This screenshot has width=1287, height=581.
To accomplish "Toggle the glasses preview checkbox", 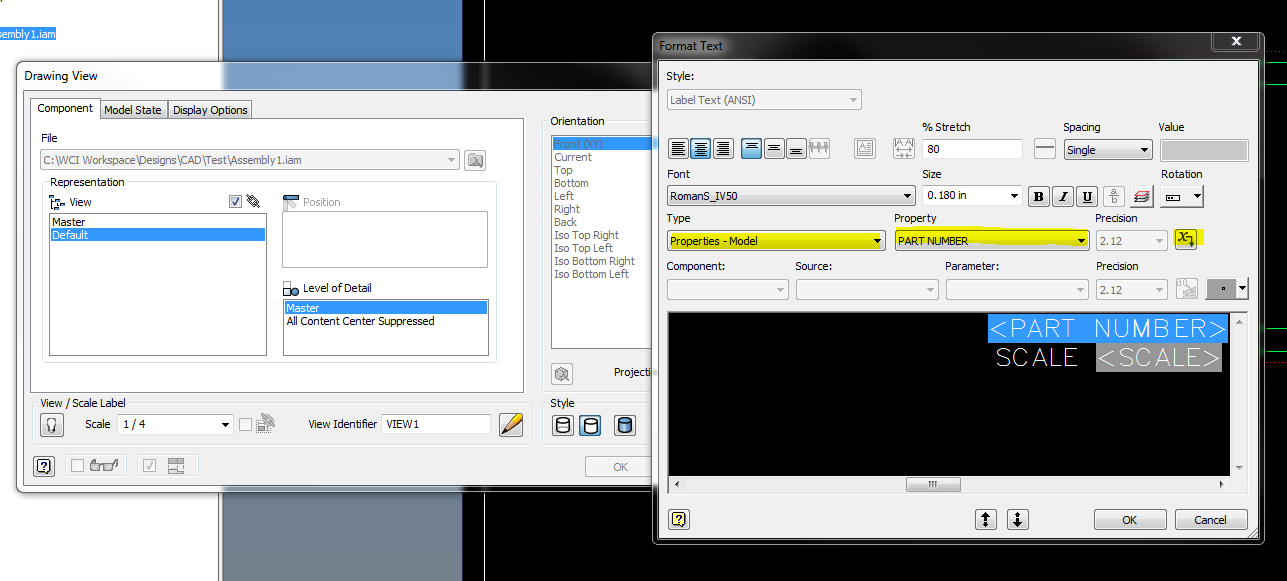I will [78, 465].
